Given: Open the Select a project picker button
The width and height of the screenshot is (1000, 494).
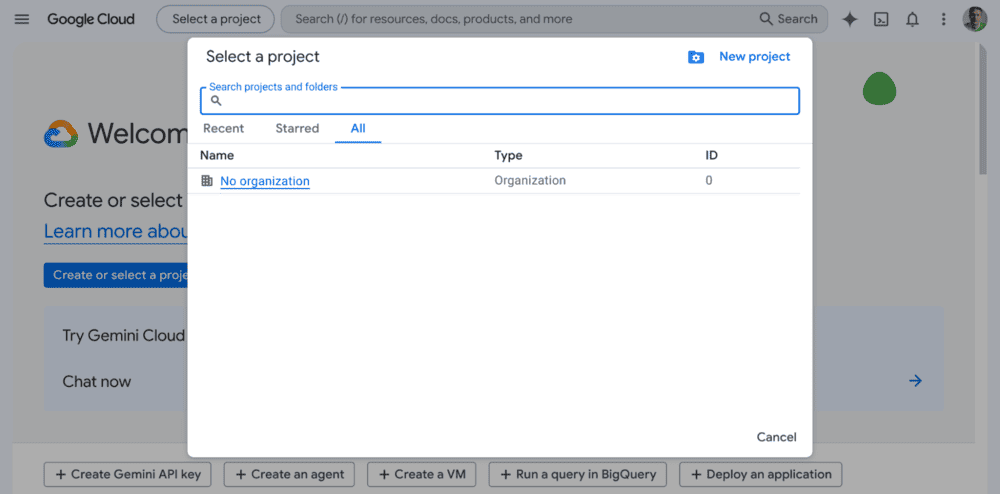Looking at the screenshot, I should [x=216, y=19].
